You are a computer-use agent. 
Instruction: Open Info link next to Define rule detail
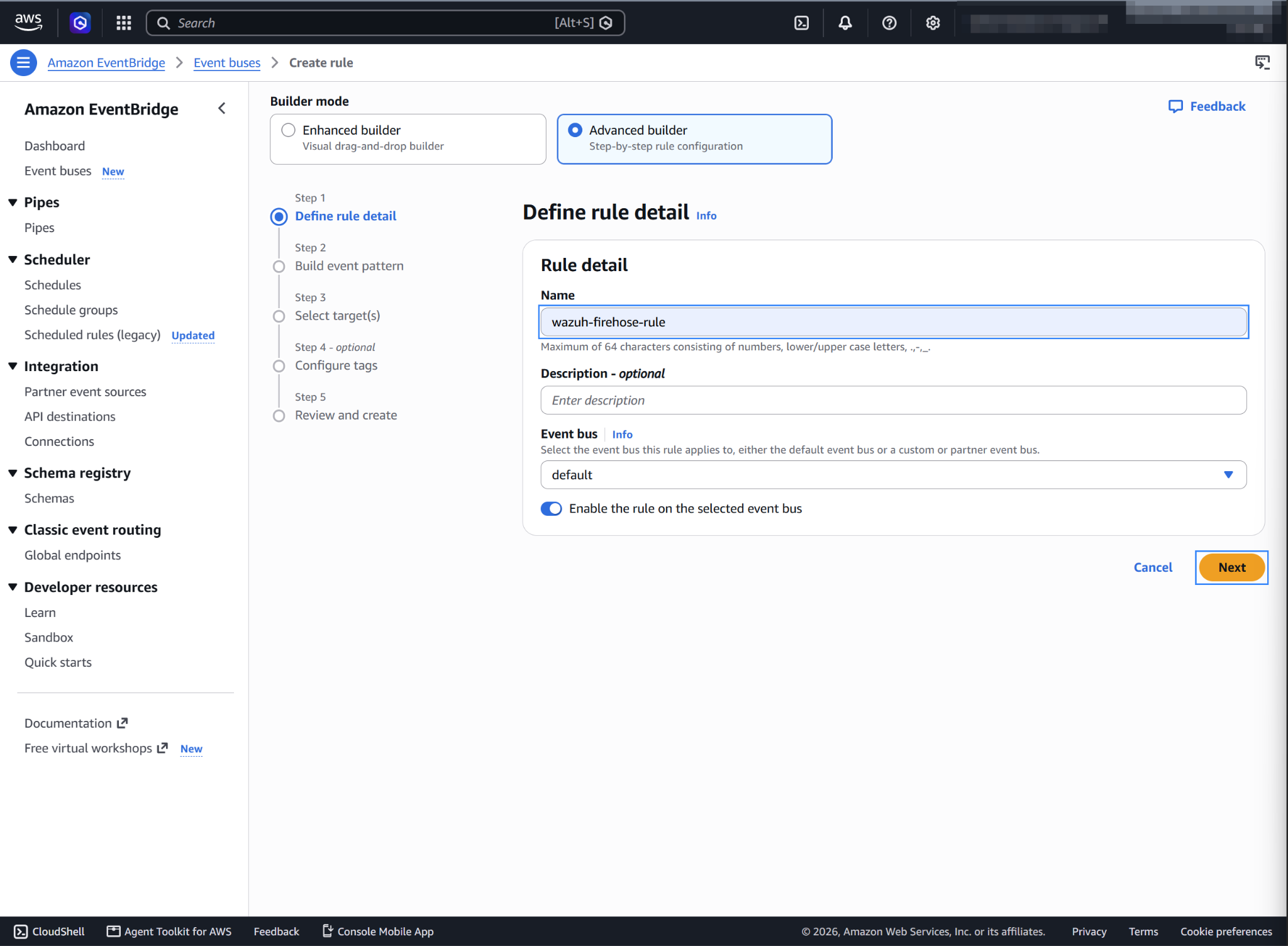pyautogui.click(x=706, y=216)
